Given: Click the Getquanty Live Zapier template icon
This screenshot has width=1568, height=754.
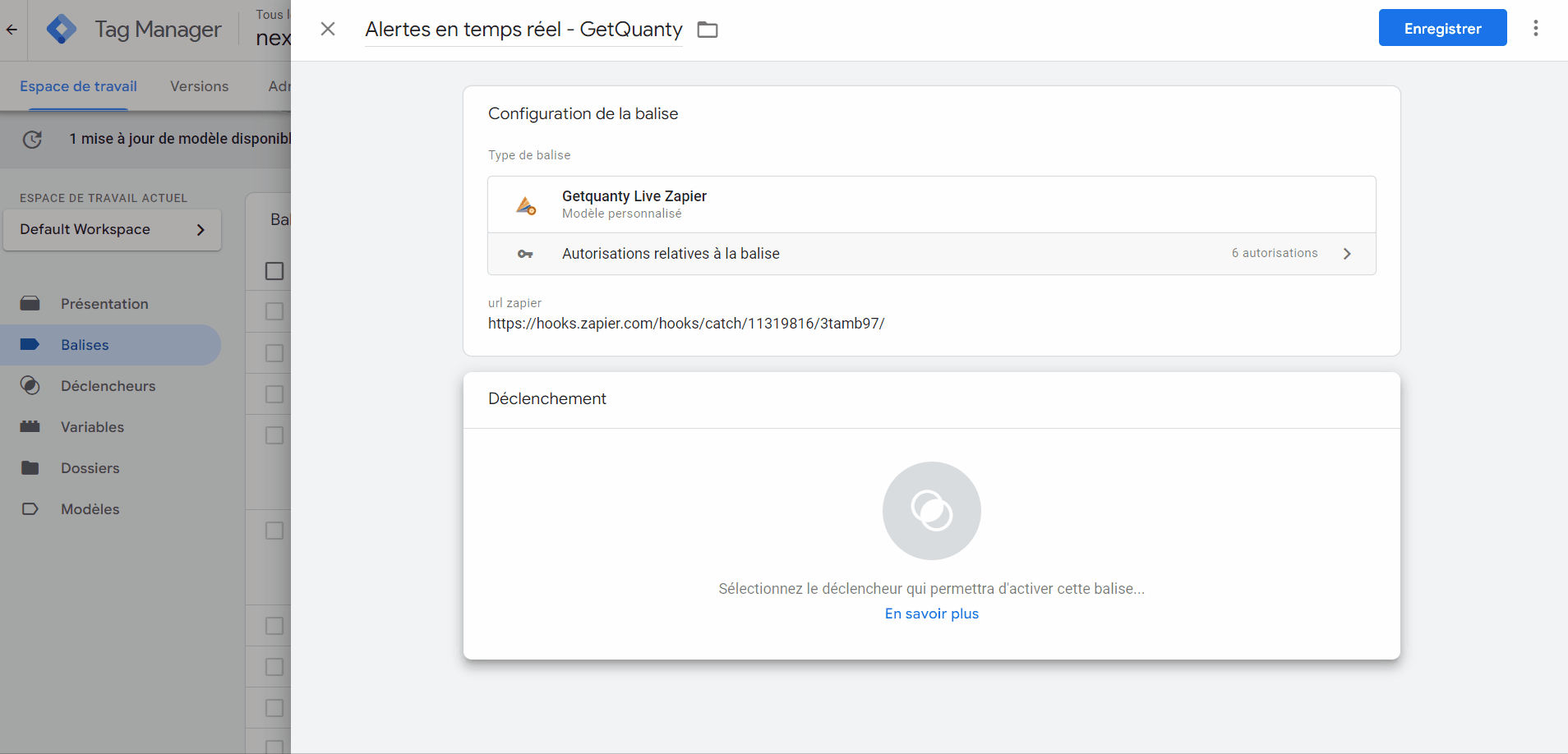Looking at the screenshot, I should tap(526, 205).
